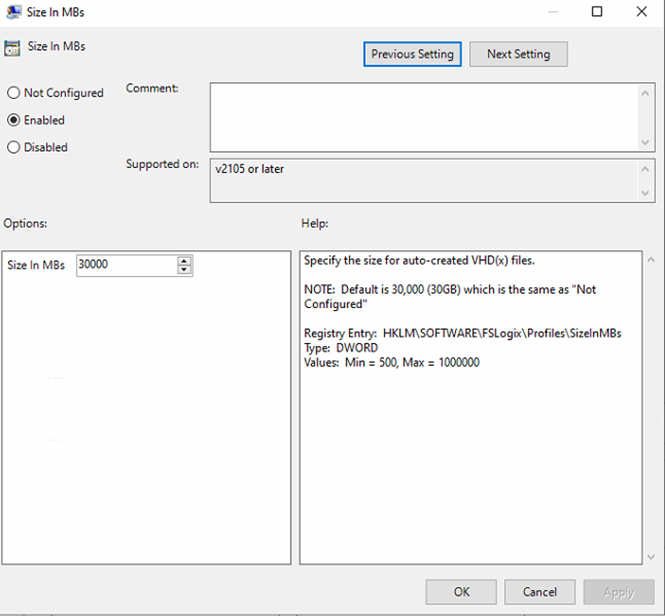
Task: Click the title bar window icon
Action: click(x=11, y=12)
